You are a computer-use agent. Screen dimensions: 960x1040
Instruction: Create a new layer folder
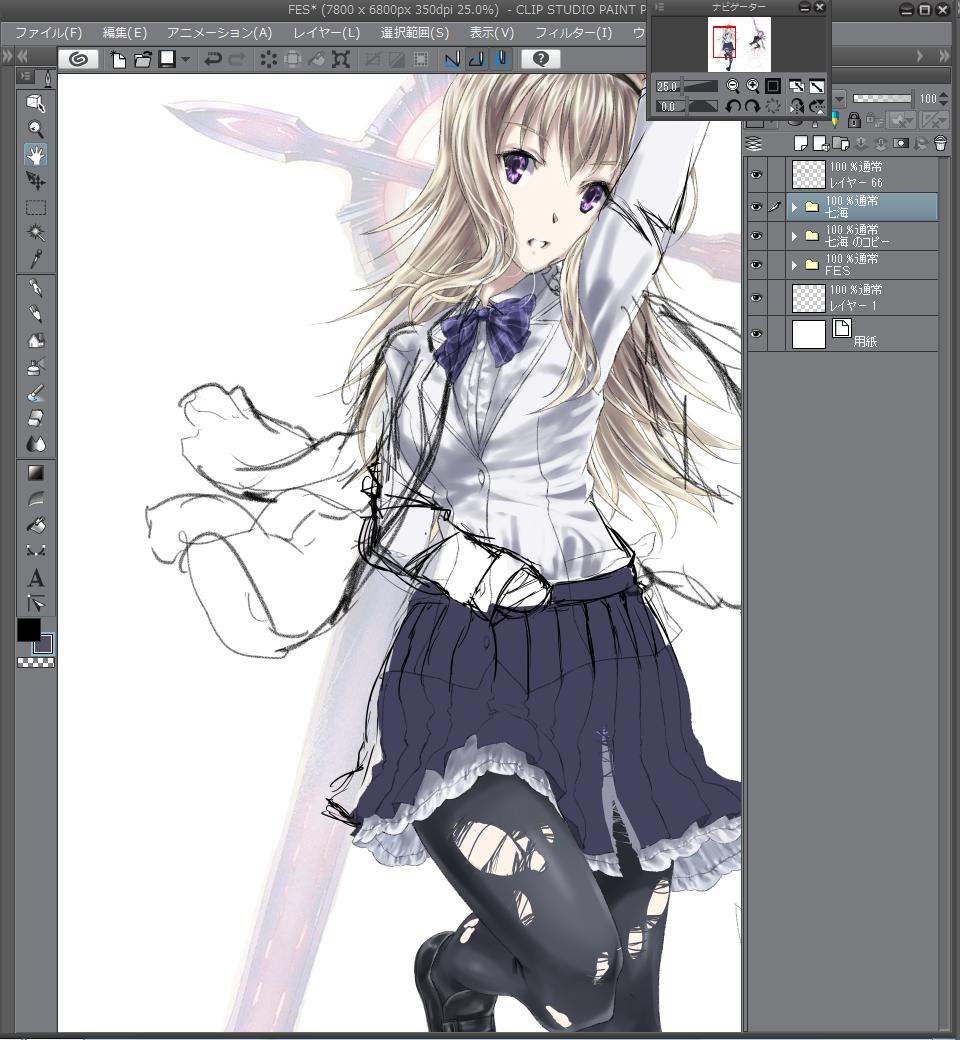point(841,143)
